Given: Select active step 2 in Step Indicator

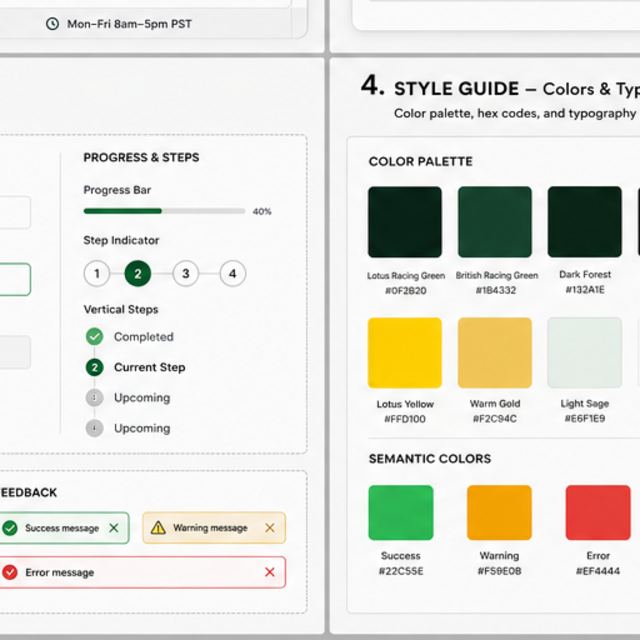Looking at the screenshot, I should click(x=138, y=273).
